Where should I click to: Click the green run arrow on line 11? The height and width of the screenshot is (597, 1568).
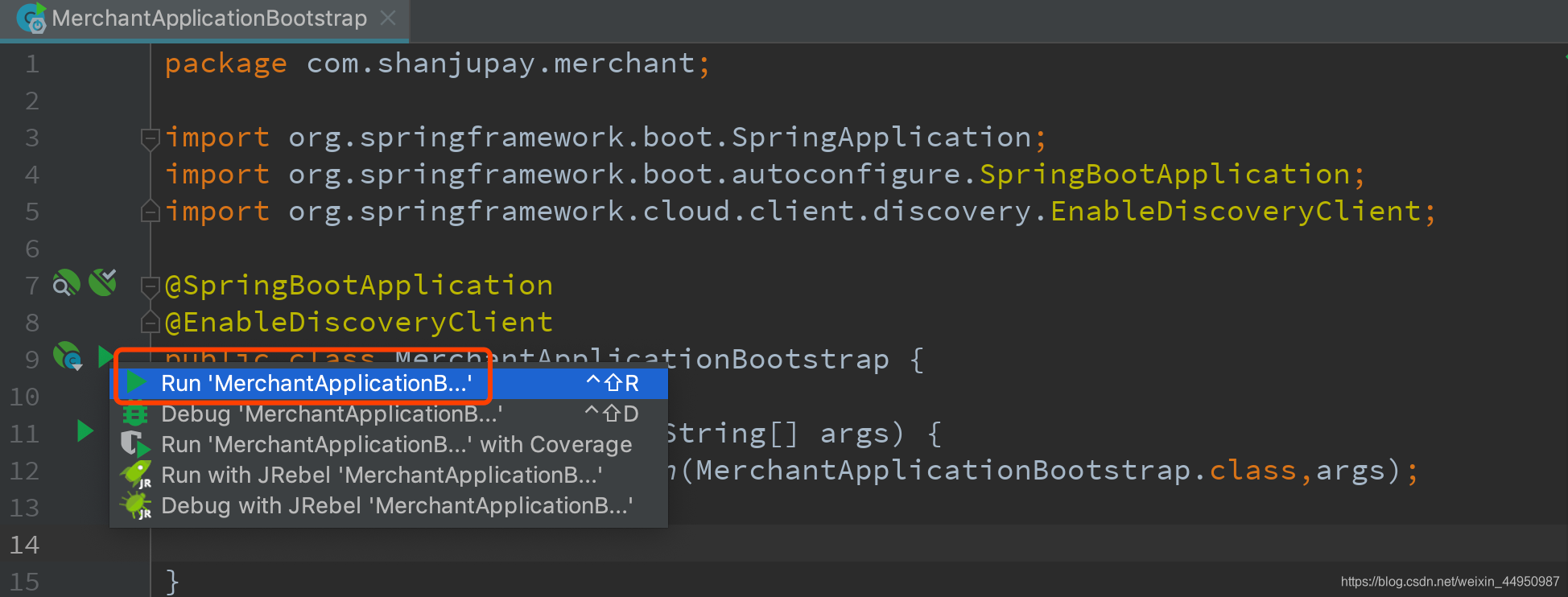[85, 431]
